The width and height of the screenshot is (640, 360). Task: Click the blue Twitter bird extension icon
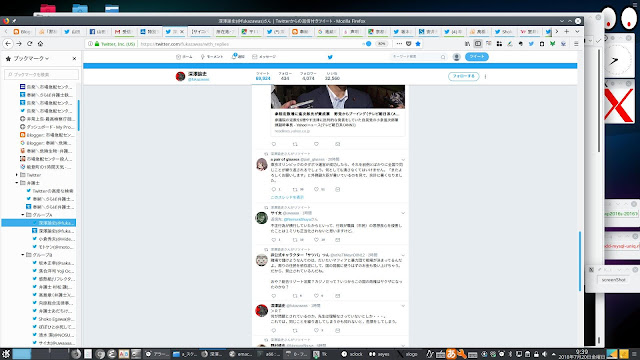531,44
